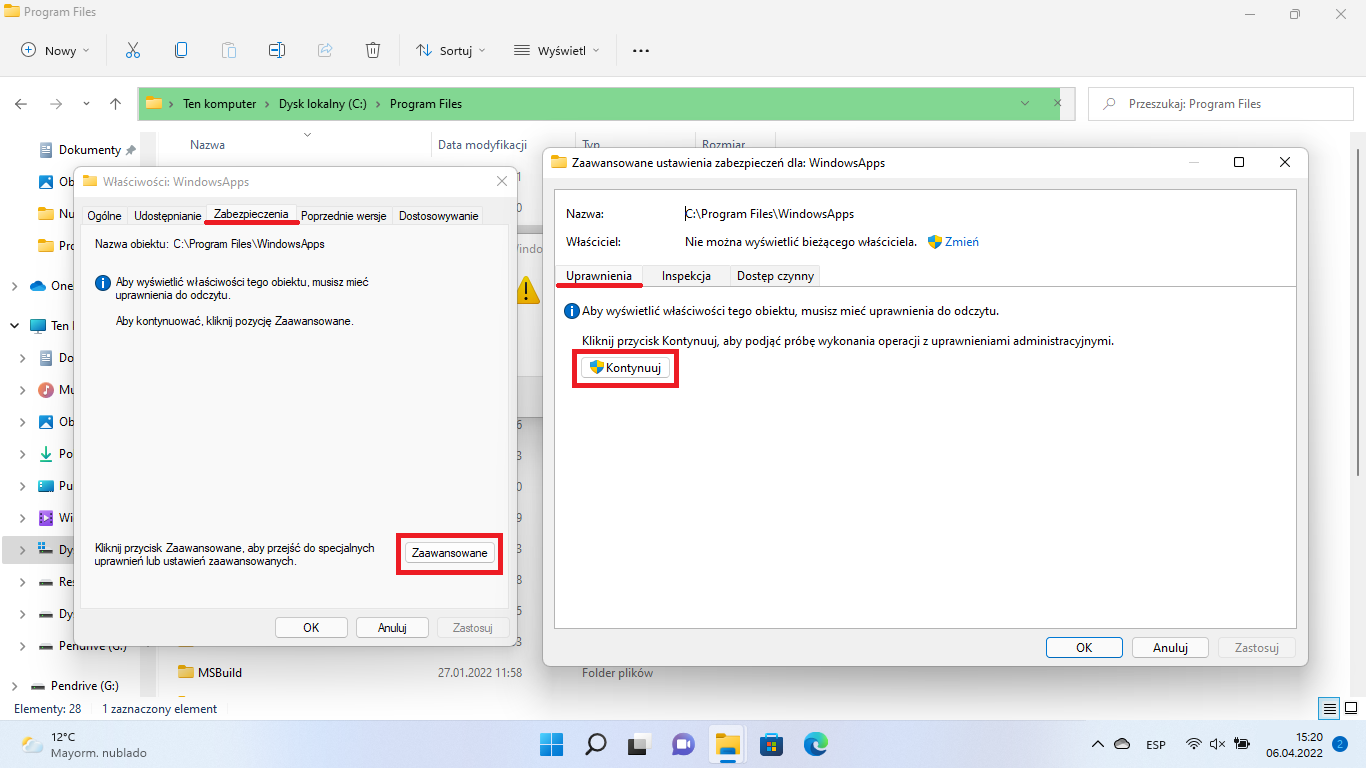The image size is (1366, 768).
Task: Go up one folder level
Action: point(116,104)
